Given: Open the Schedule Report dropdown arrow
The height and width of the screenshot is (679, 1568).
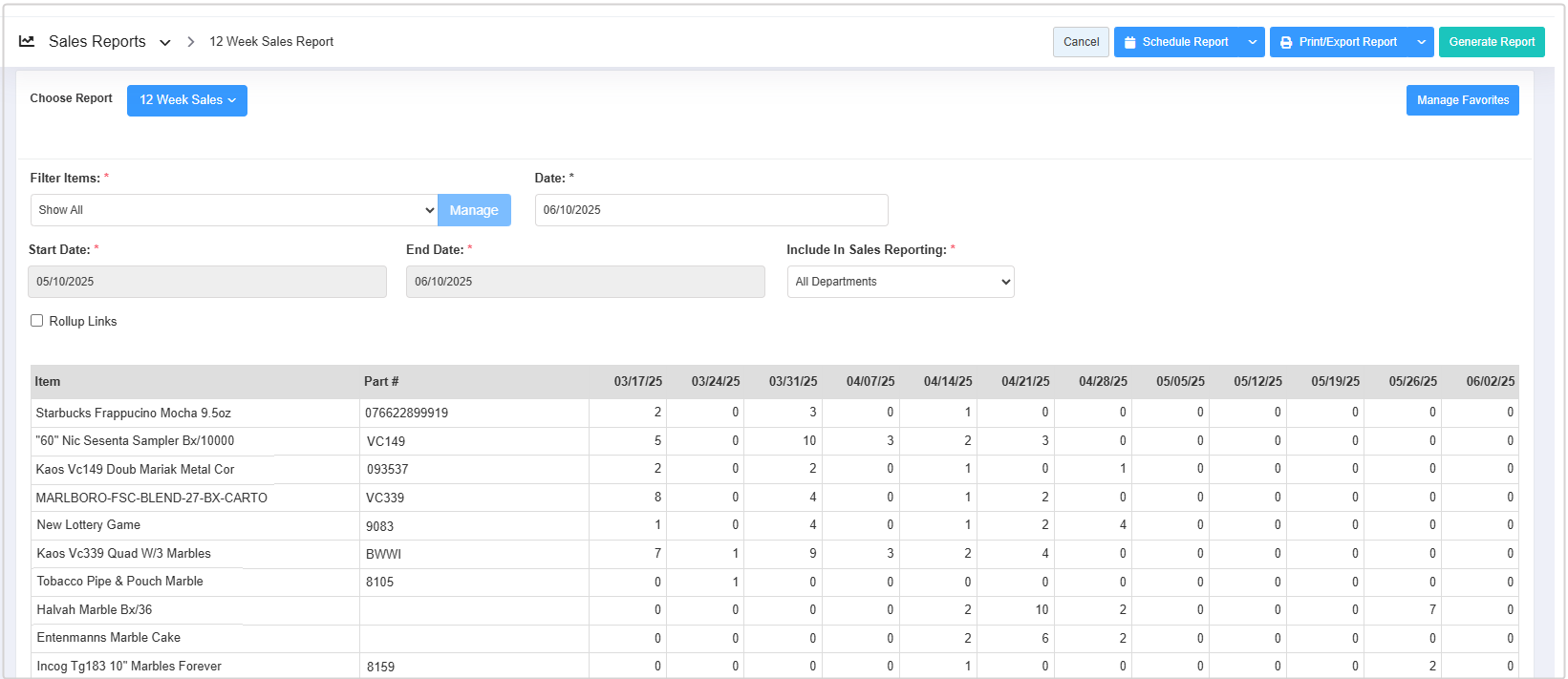Looking at the screenshot, I should [x=1253, y=42].
